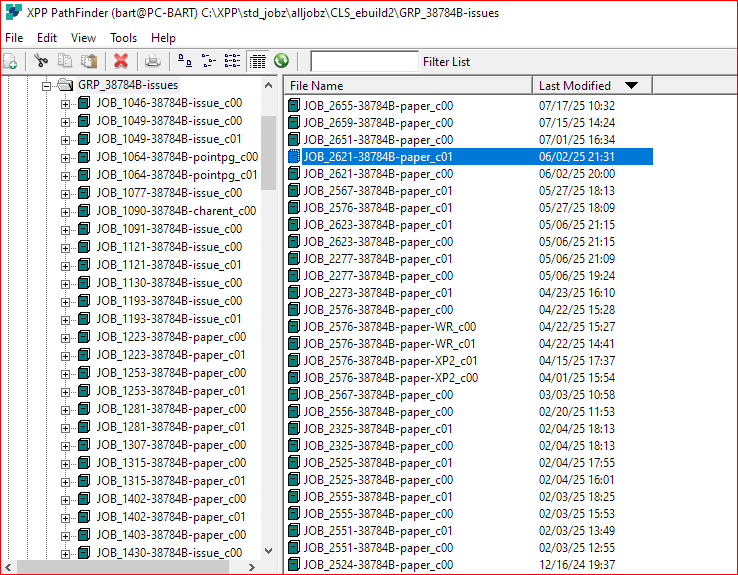Click the book icon of JOB_2659-38784B-paper_c00

(x=294, y=122)
